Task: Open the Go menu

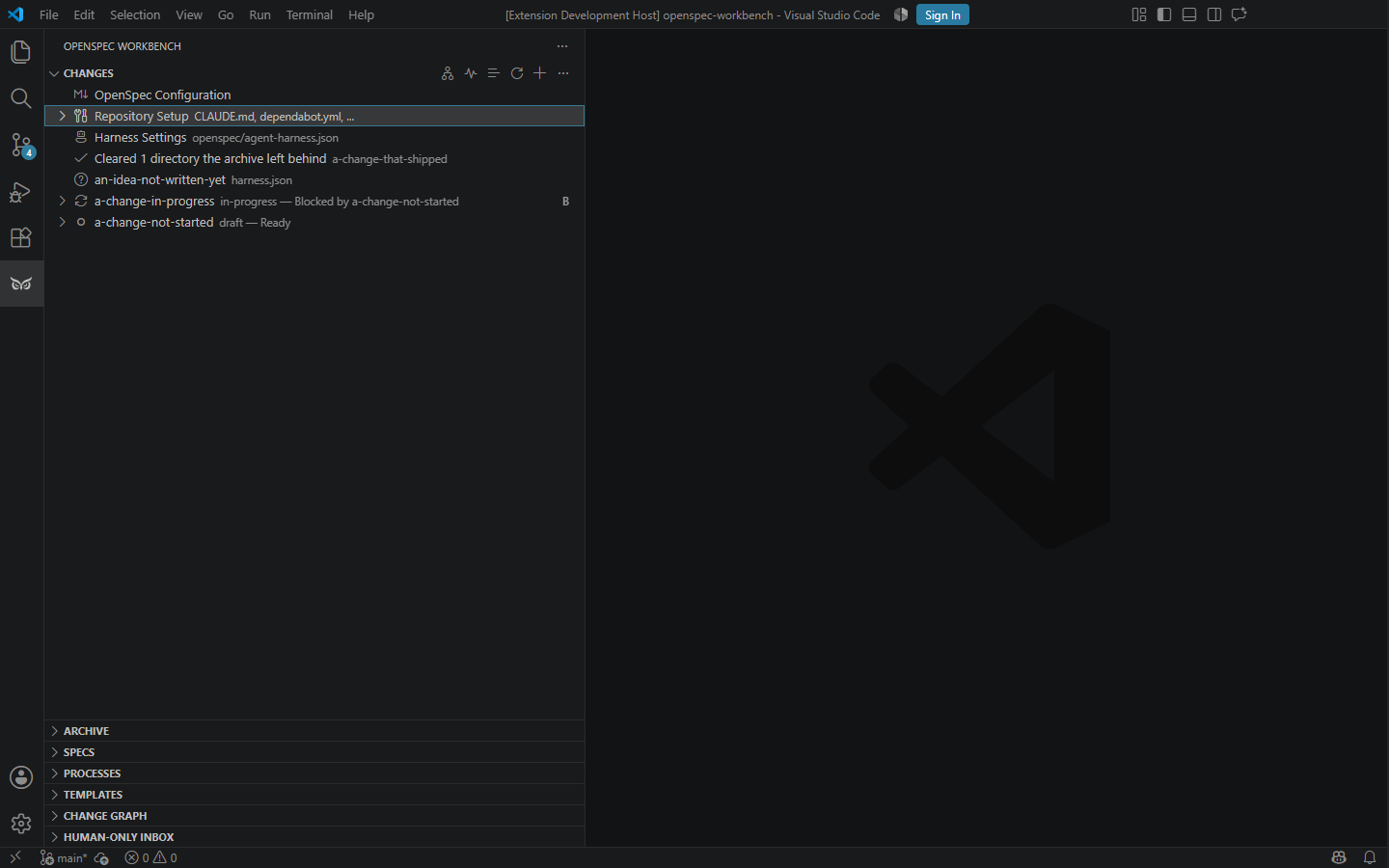Action: (x=226, y=14)
